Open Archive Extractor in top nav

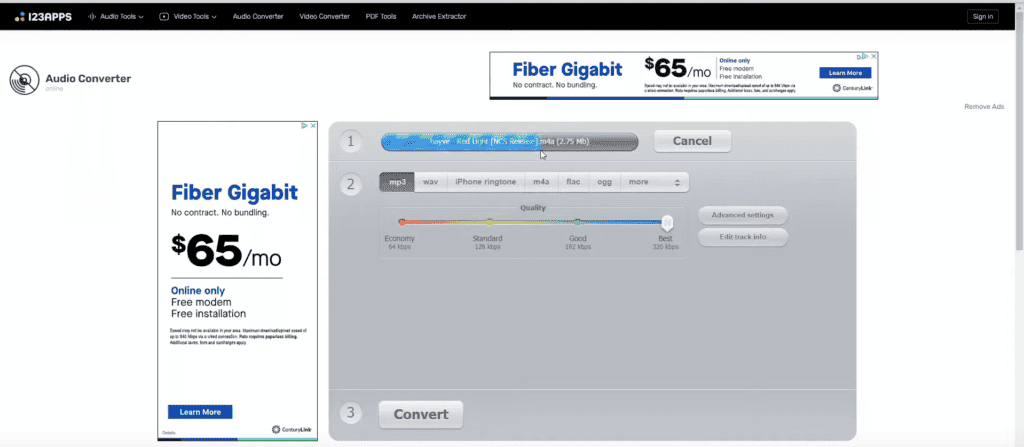click(x=439, y=16)
